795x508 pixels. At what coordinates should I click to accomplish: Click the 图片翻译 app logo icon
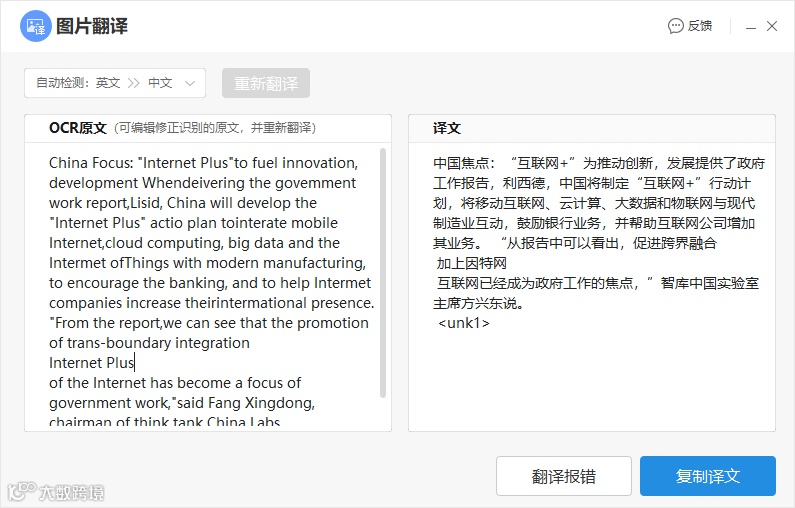[x=35, y=26]
